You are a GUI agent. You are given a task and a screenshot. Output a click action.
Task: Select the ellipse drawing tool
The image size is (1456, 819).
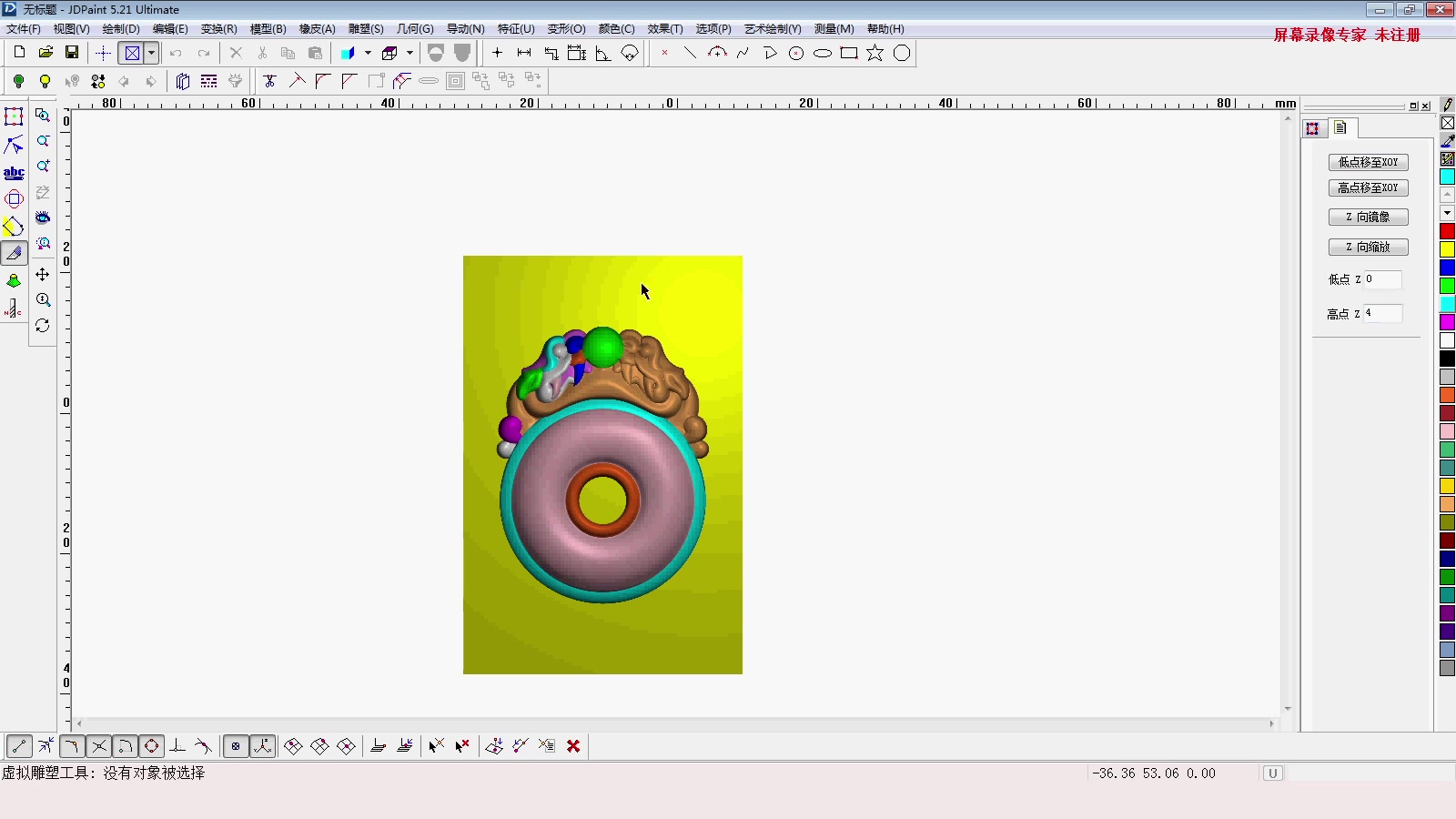pos(823,53)
